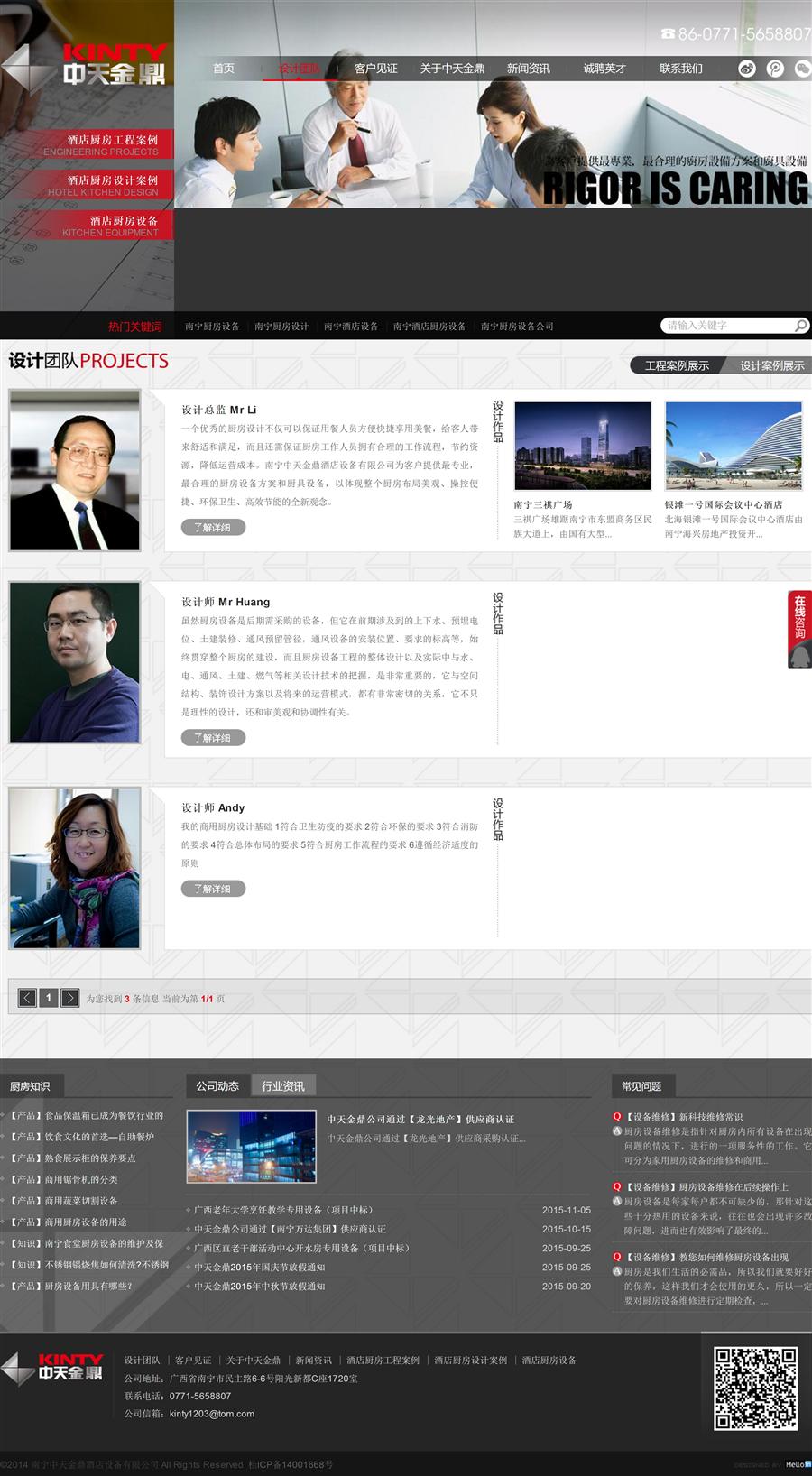Screen dimensions: 812x1476
Task: Click the WeChat icon in header
Action: click(x=802, y=69)
